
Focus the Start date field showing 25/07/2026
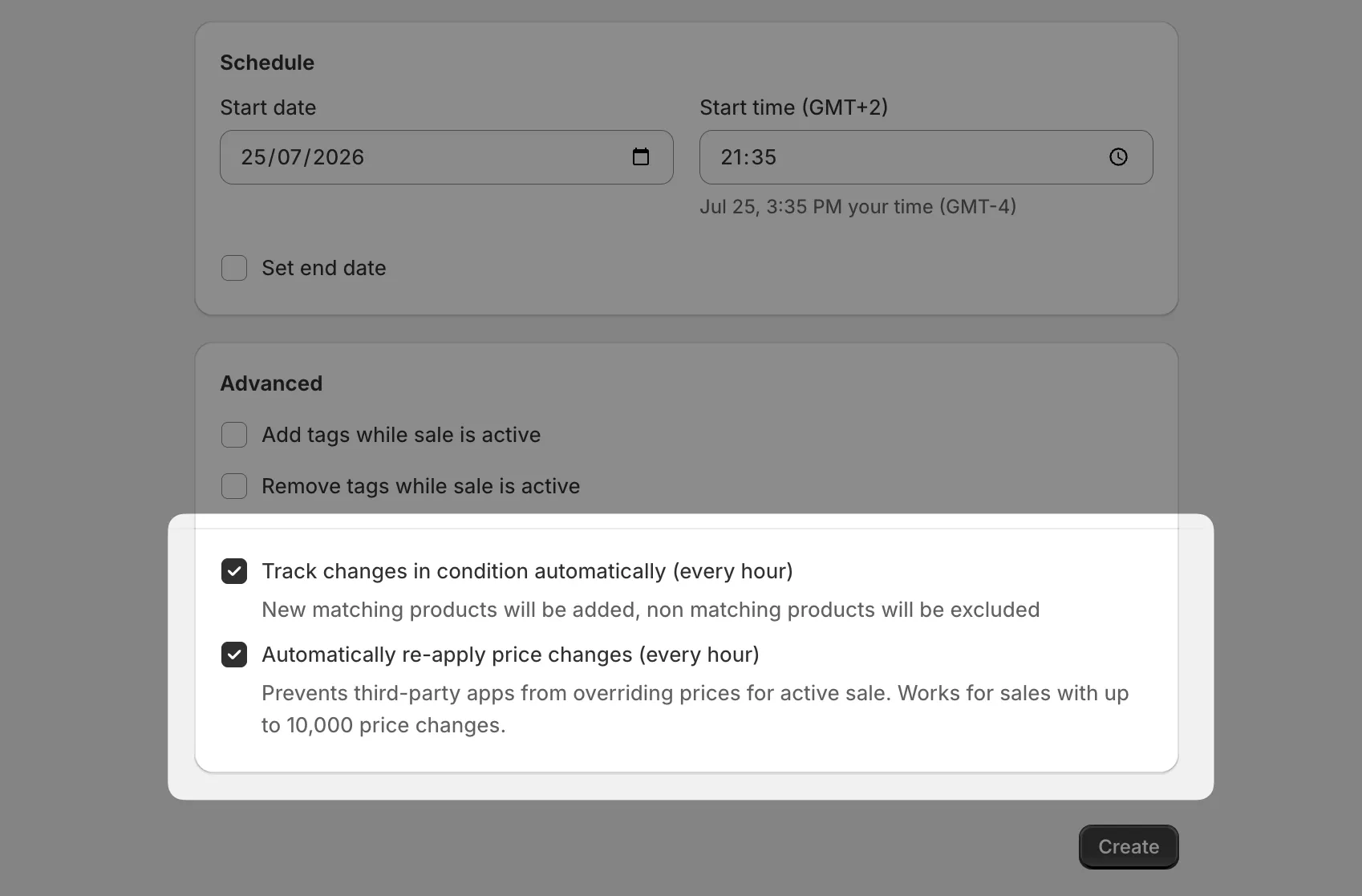[x=446, y=157]
